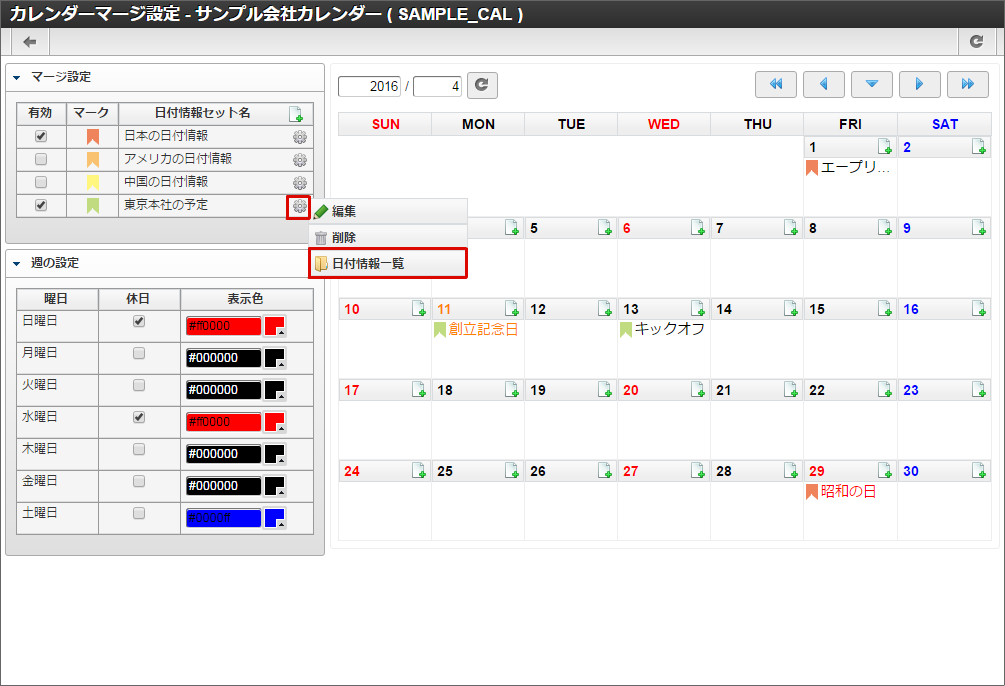This screenshot has height=686, width=1005.
Task: Refresh calendar beside month field
Action: [x=482, y=86]
